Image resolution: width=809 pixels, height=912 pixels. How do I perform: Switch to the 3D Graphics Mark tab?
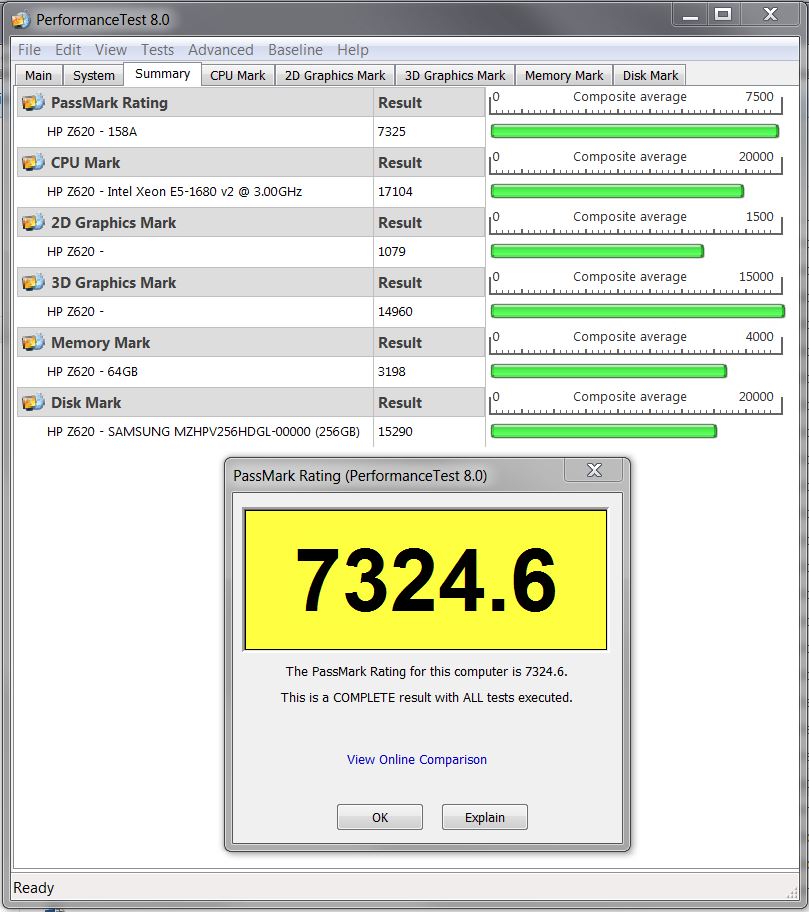455,75
